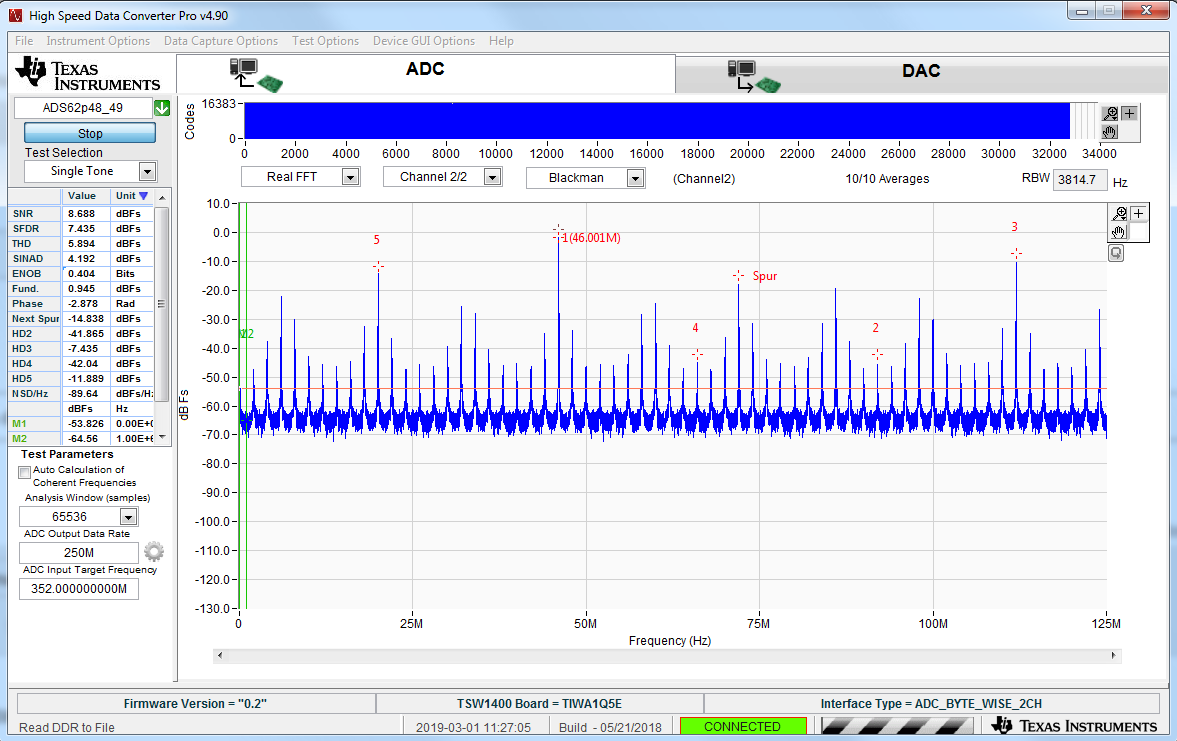Click the blue Unit filter triangle
The width and height of the screenshot is (1177, 741).
pyautogui.click(x=143, y=196)
